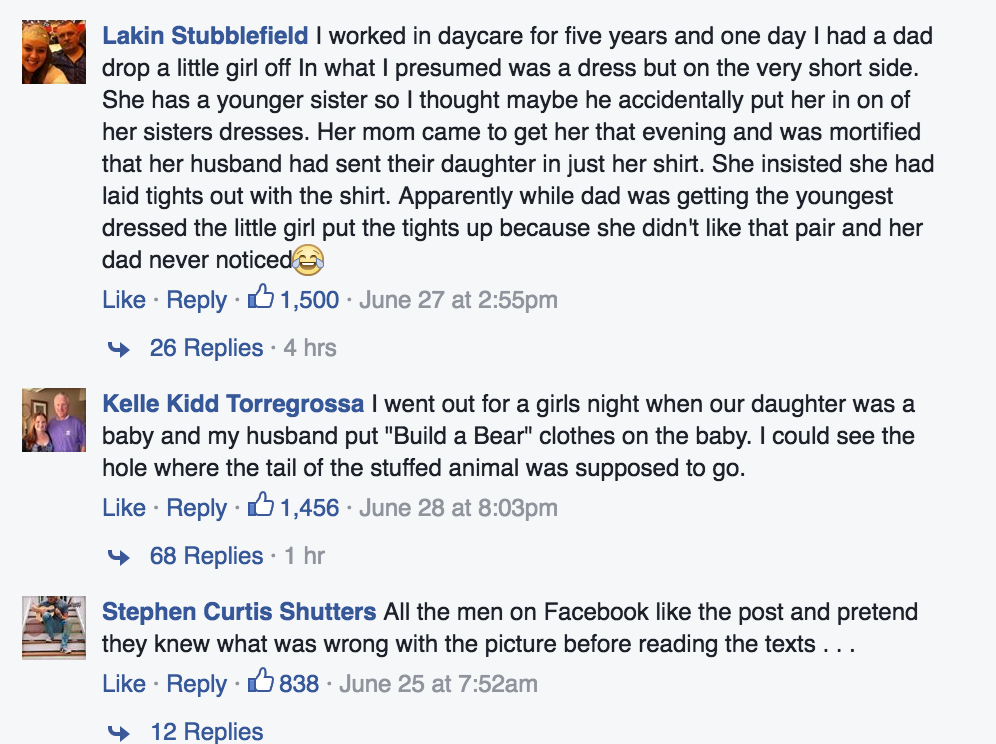This screenshot has height=744, width=996.
Task: Expand the 26 Replies thread
Action: 206,348
